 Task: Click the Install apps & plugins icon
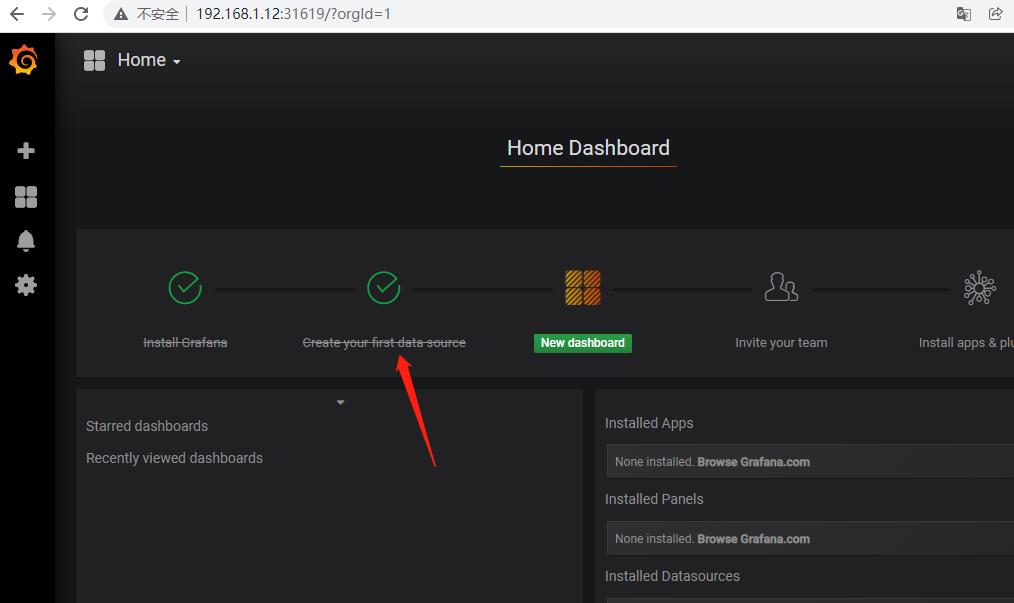coord(980,287)
